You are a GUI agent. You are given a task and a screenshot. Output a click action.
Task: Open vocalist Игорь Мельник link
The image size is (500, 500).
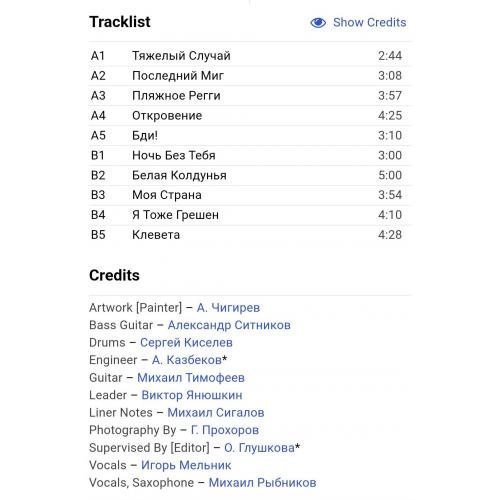(x=186, y=465)
